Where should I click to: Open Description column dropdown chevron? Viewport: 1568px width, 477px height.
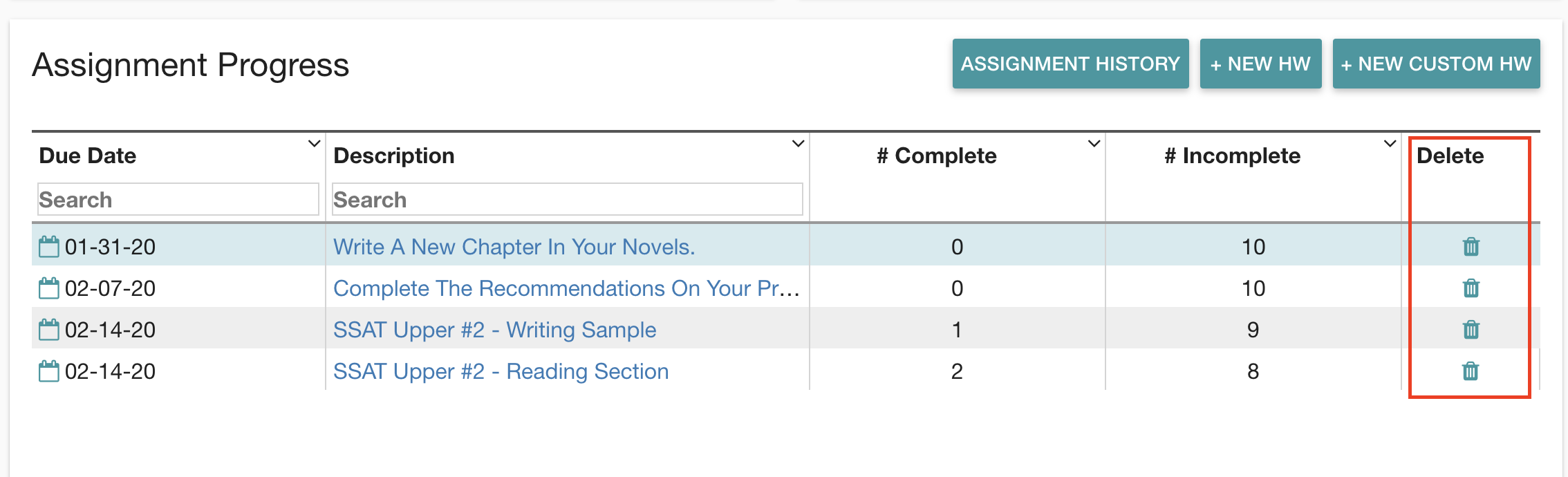coord(798,144)
